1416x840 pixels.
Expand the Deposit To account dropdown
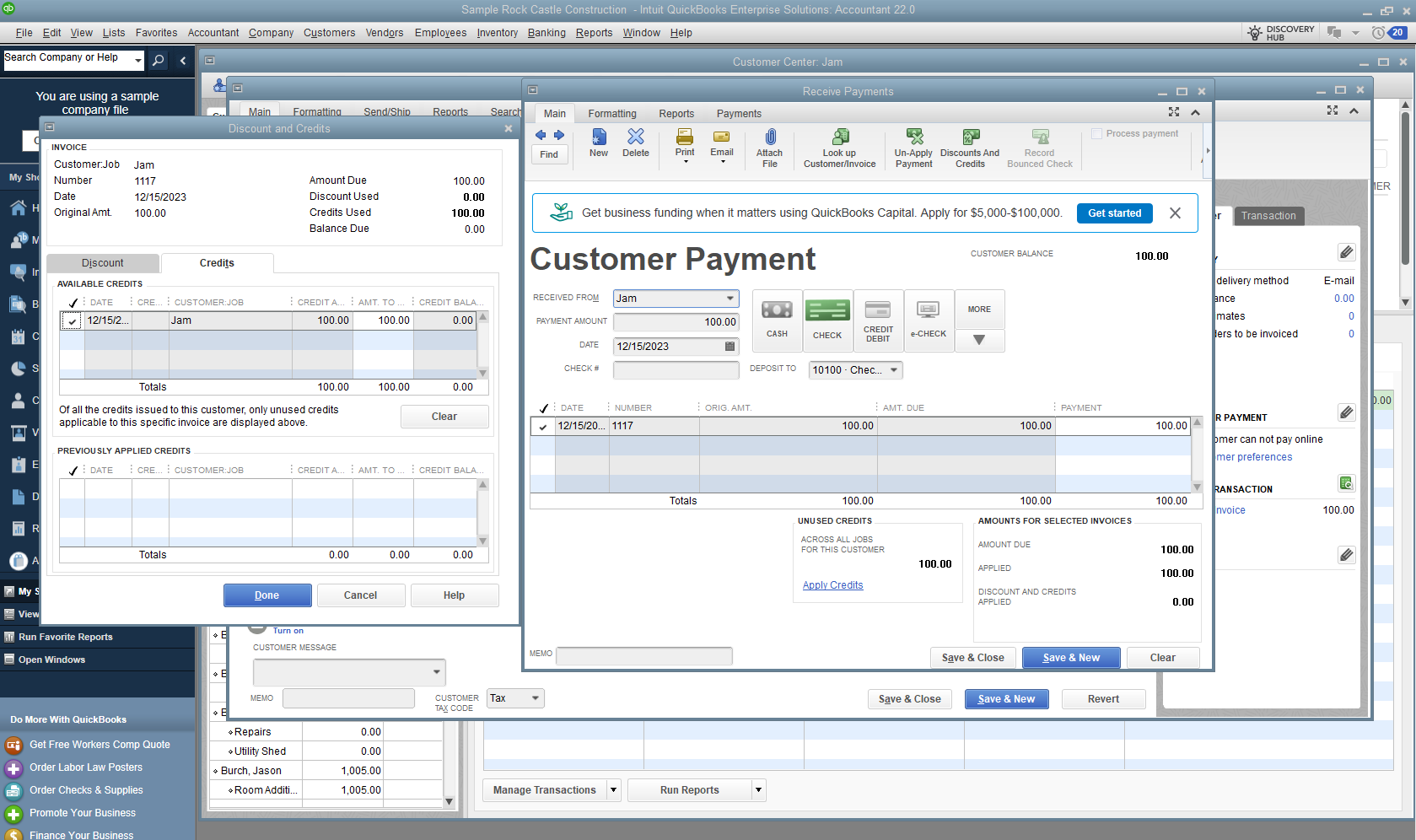[893, 370]
